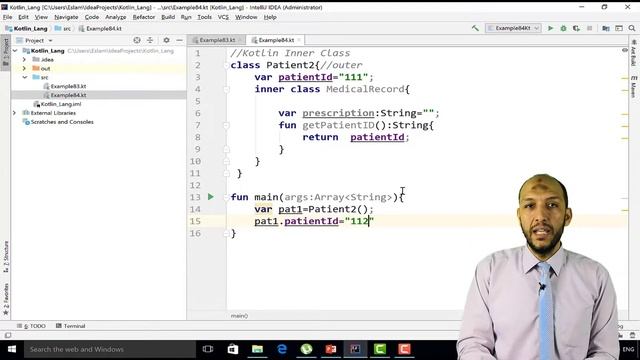The width and height of the screenshot is (640, 360).
Task: Click the ENG language indicator
Action: point(628,349)
